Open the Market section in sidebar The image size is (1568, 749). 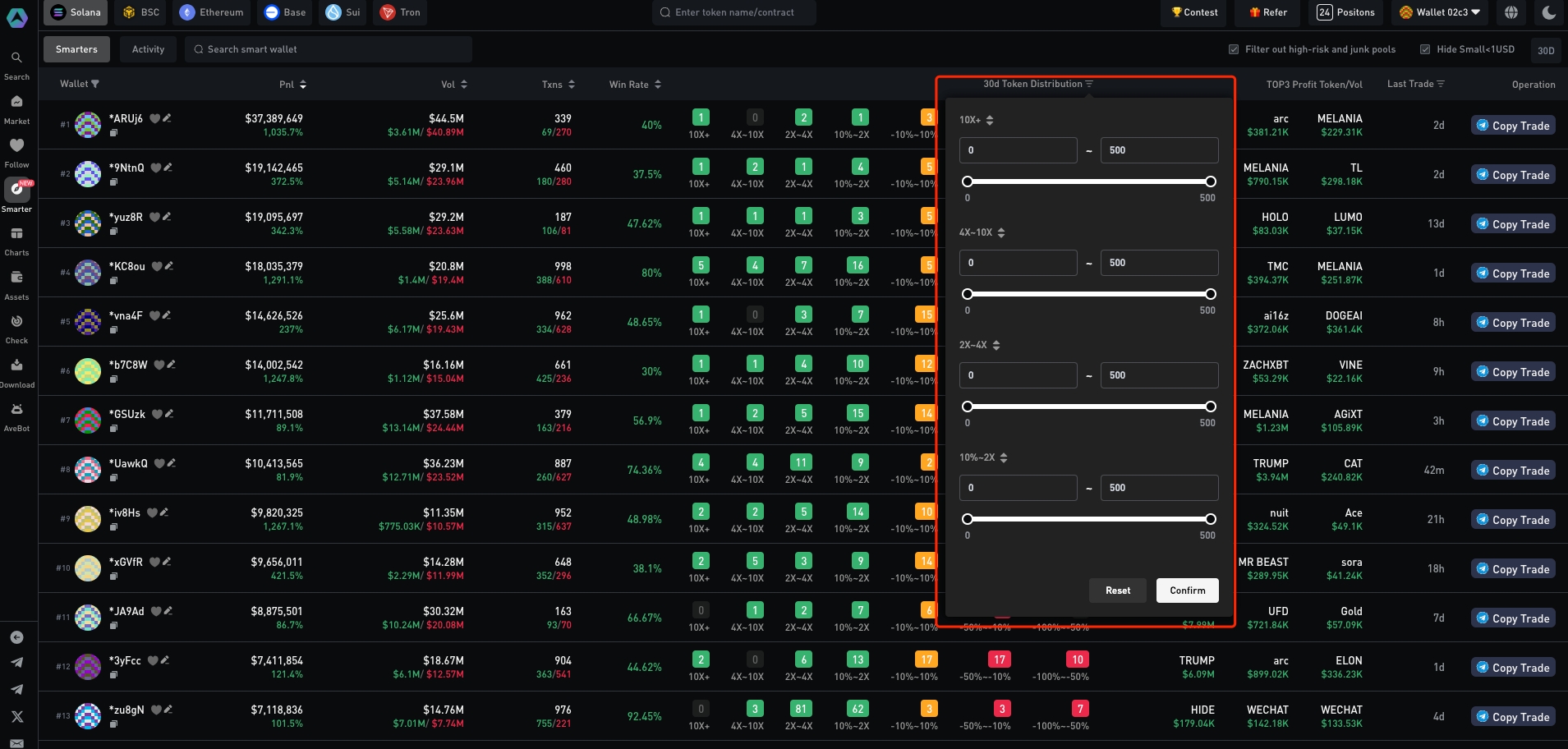click(16, 103)
